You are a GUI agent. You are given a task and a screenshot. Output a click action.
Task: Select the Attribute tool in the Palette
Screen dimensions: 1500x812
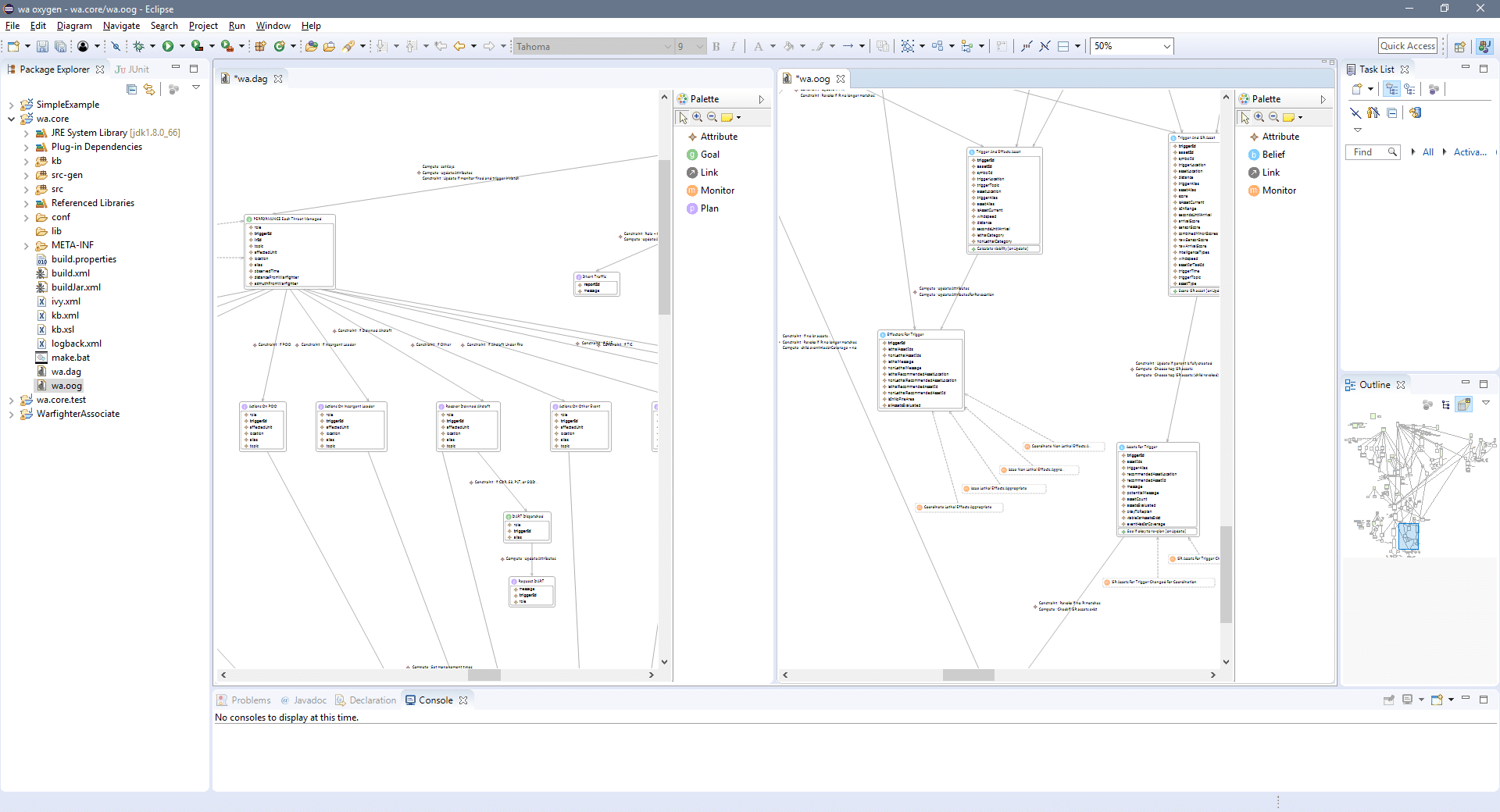720,136
